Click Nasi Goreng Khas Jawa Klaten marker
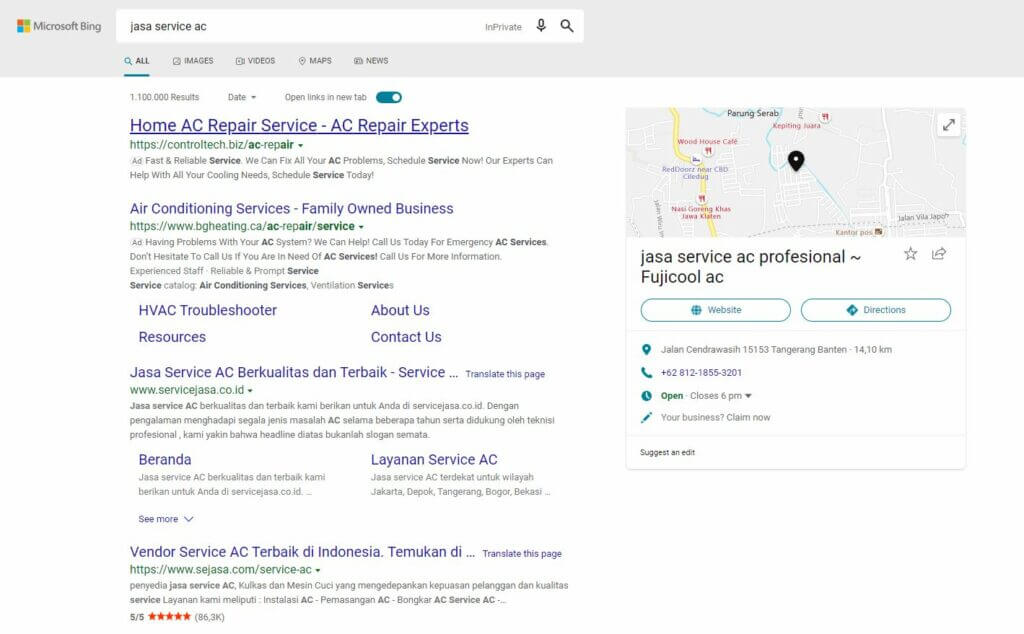Image resolution: width=1024 pixels, height=634 pixels. click(701, 198)
